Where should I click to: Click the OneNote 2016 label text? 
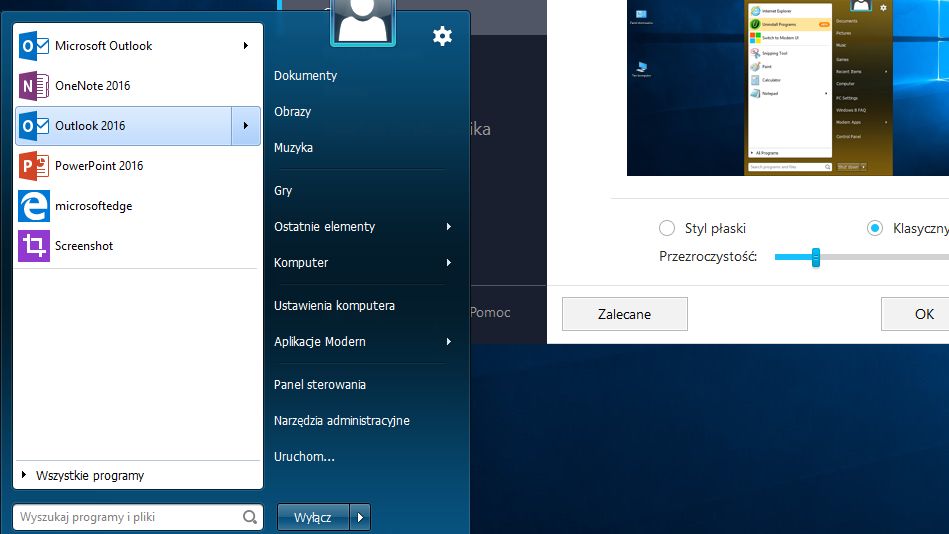93,86
